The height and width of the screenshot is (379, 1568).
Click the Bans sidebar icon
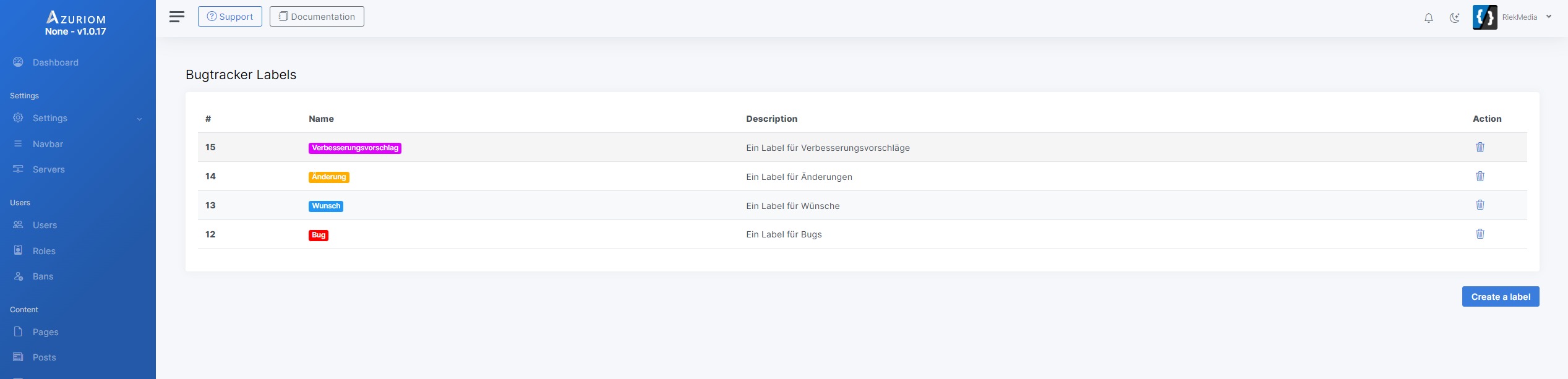18,276
